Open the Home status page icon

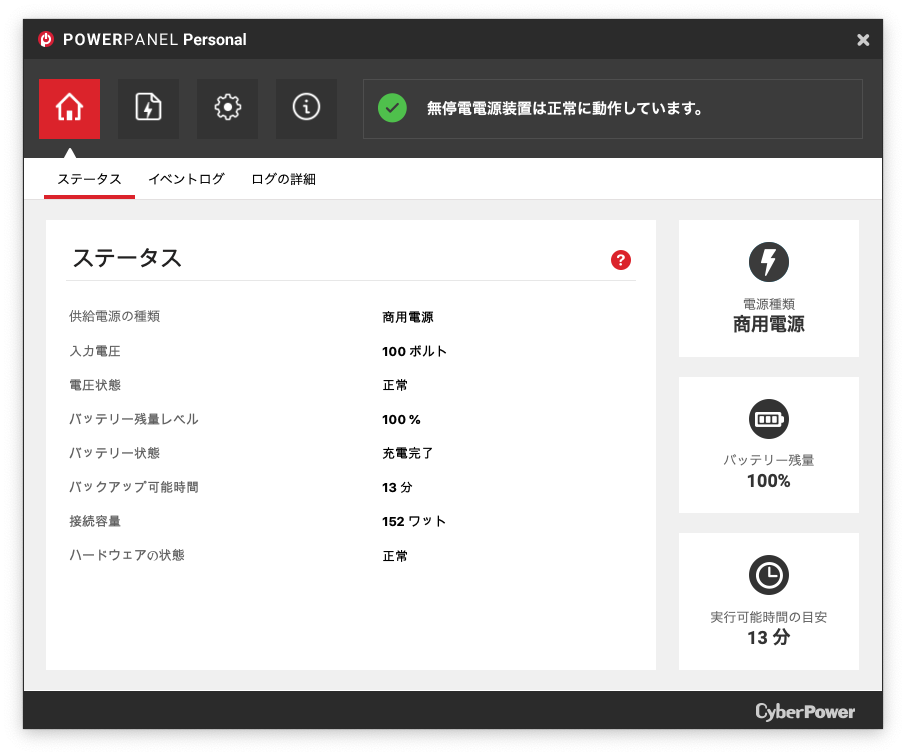click(69, 108)
